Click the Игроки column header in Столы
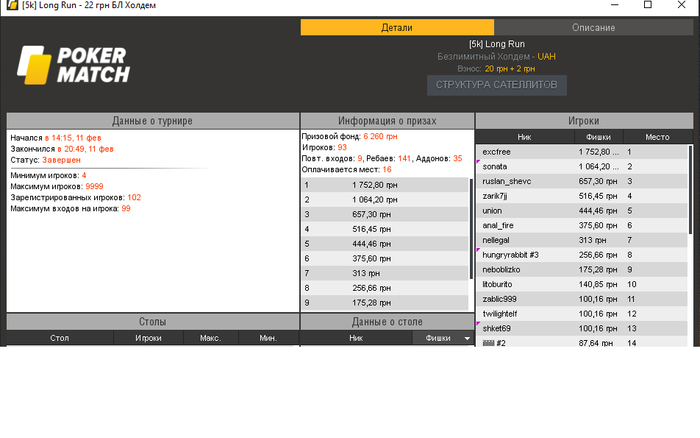The image size is (700, 438). (148, 338)
